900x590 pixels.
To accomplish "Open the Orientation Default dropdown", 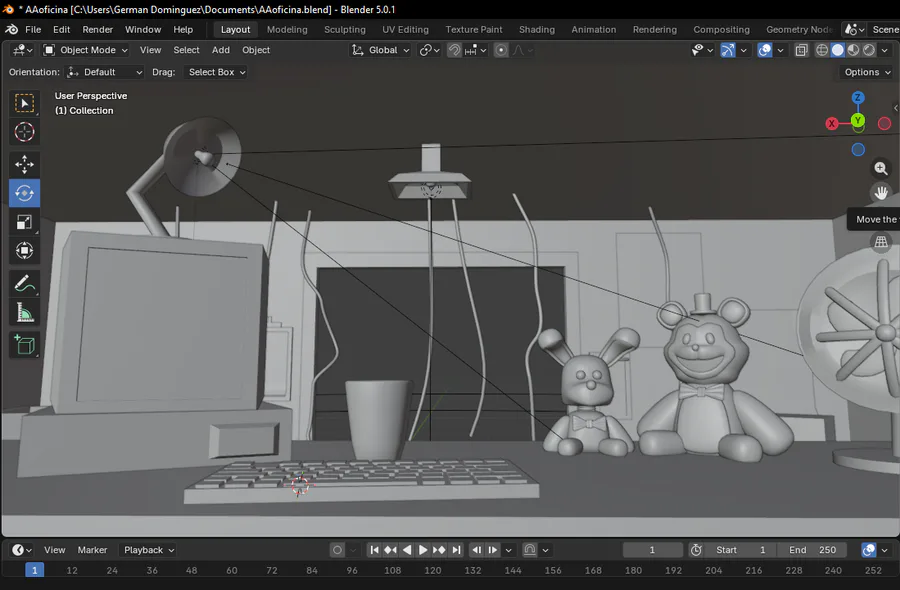I will tap(104, 72).
